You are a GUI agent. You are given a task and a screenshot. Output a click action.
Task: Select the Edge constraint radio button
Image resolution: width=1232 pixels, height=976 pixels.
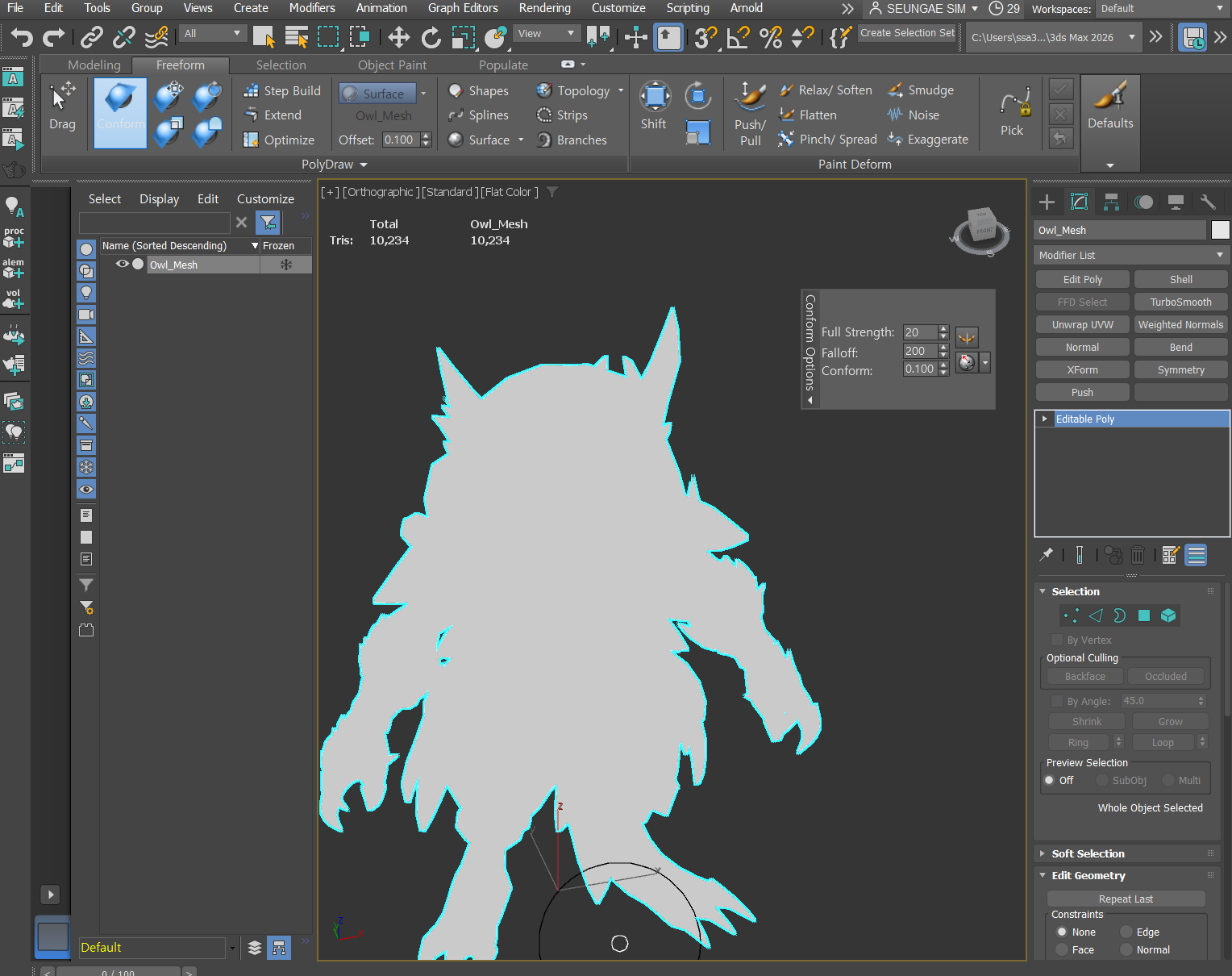point(1126,932)
